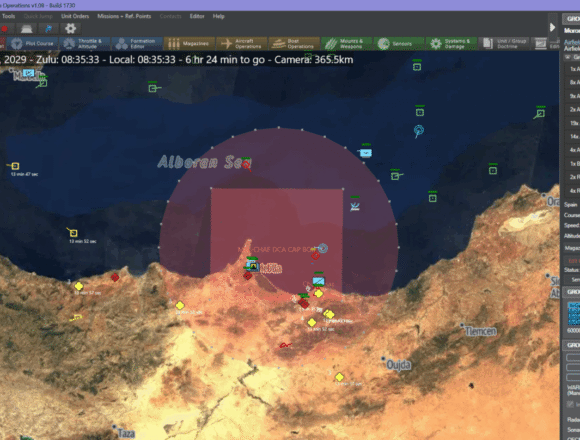Open the Magazines window
The width and height of the screenshot is (580, 440).
coord(189,44)
